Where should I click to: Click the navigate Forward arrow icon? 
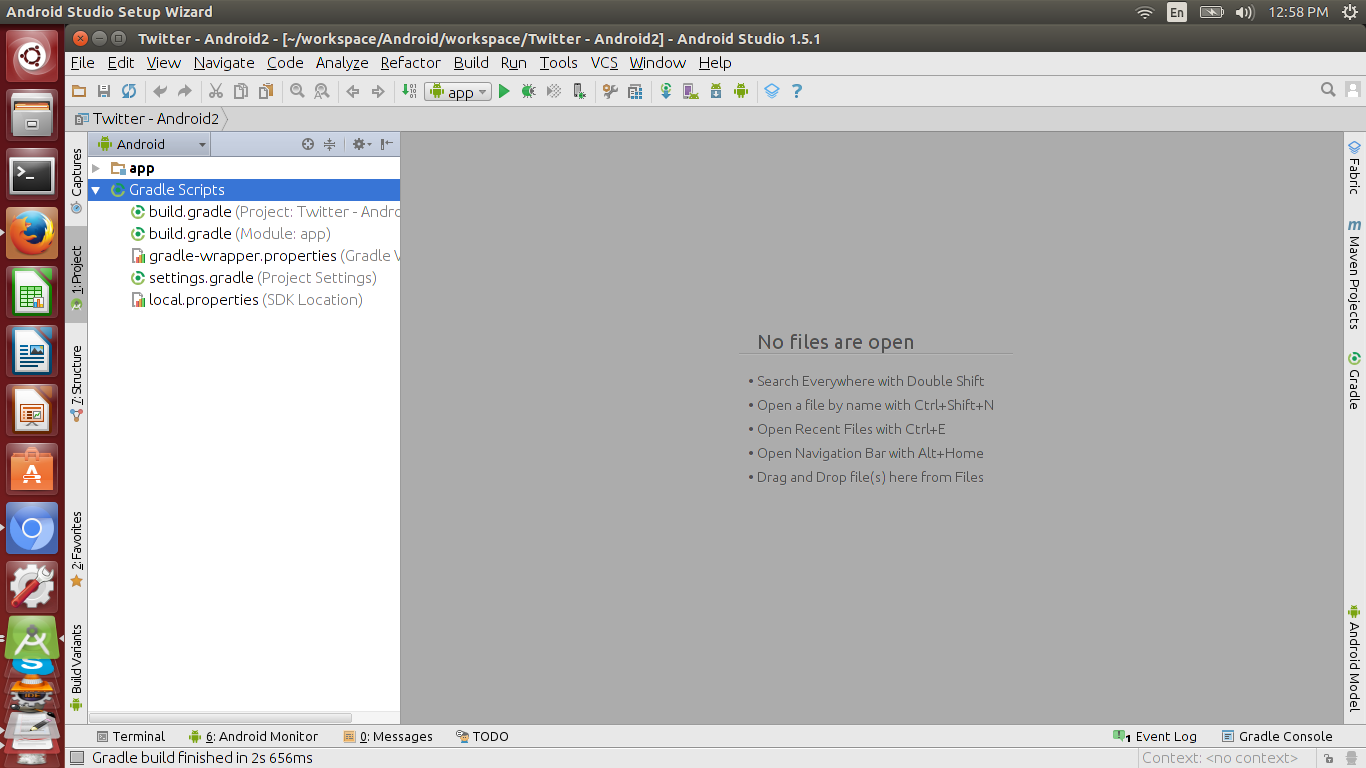(378, 91)
